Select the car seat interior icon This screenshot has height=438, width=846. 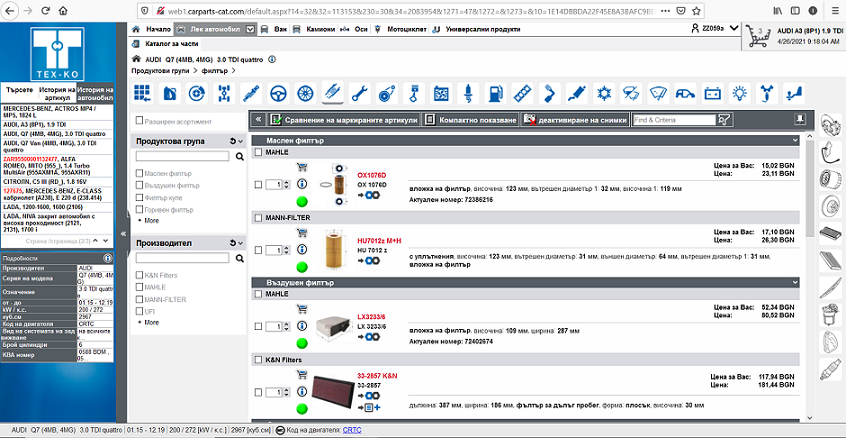tap(793, 93)
